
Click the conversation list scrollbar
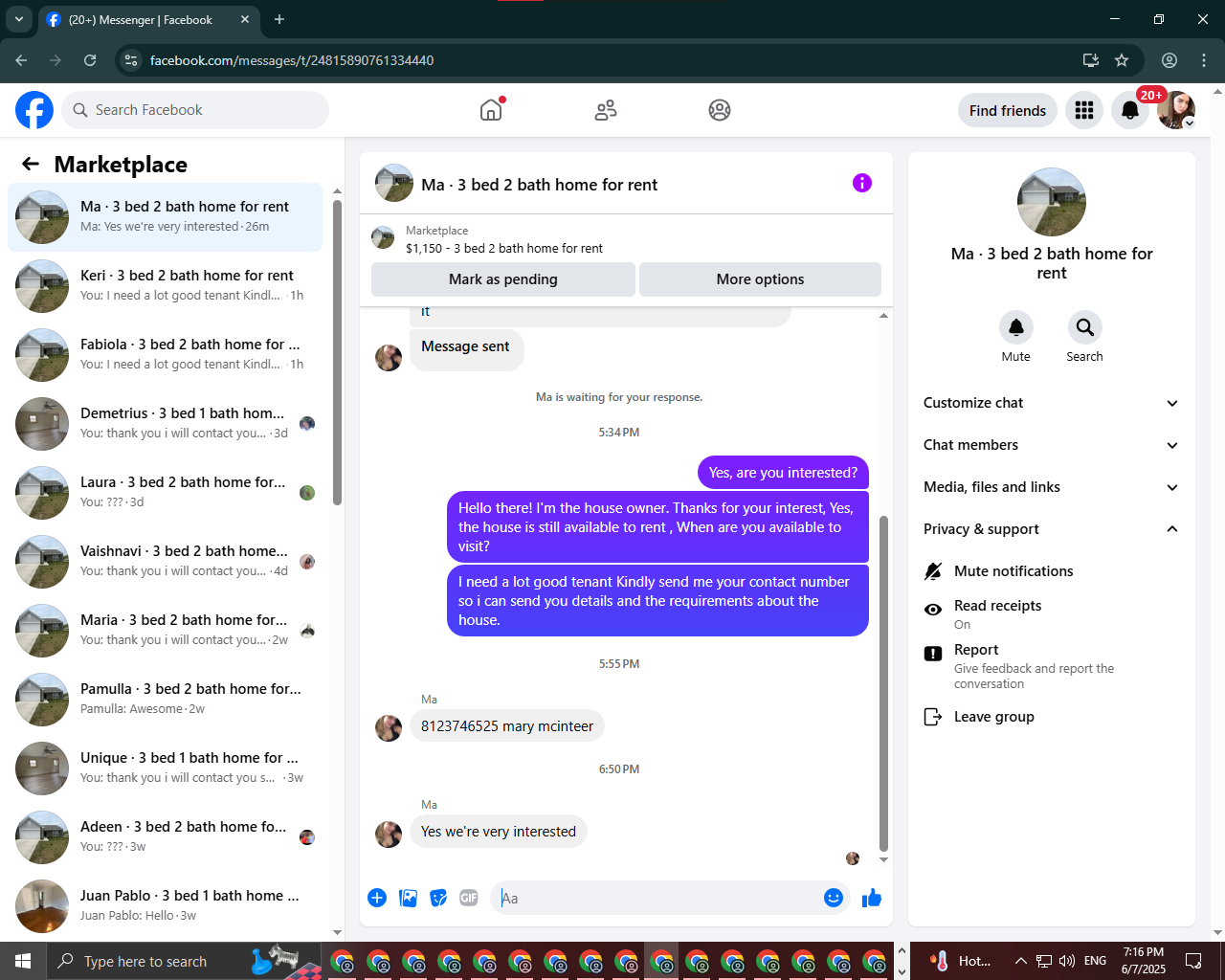(337, 352)
